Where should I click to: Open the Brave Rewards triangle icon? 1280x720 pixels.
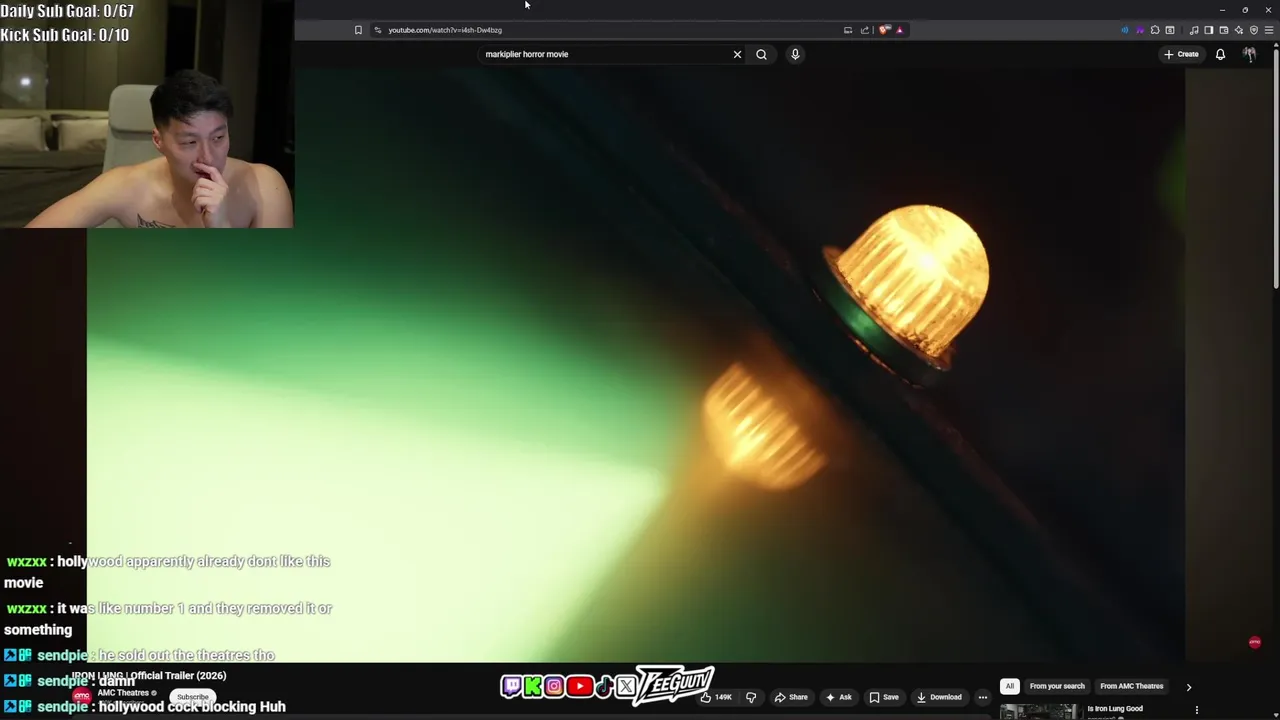[x=899, y=30]
